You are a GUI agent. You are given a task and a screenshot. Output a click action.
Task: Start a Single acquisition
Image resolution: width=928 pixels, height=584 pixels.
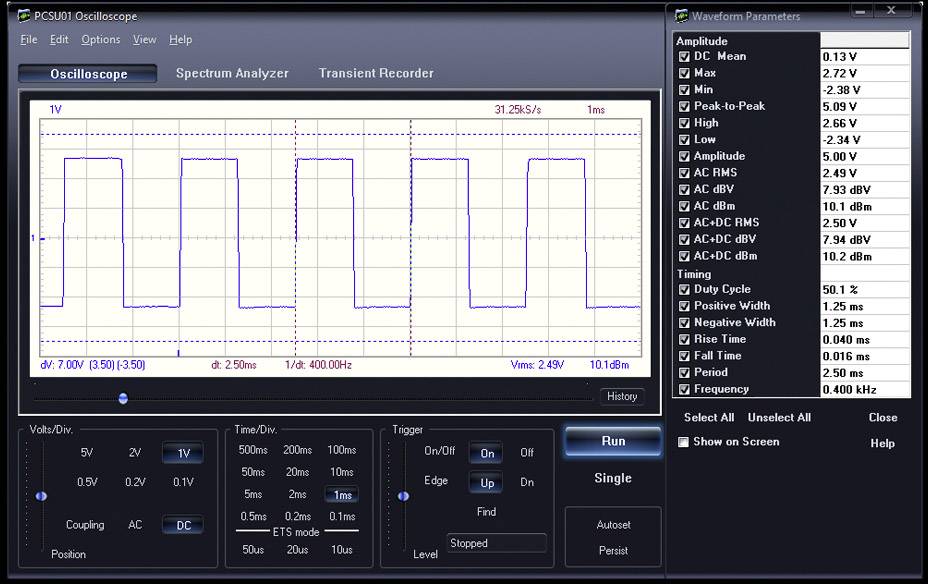[x=612, y=478]
